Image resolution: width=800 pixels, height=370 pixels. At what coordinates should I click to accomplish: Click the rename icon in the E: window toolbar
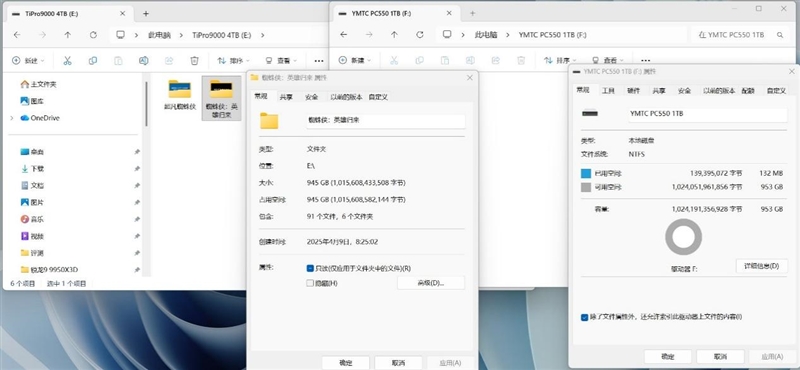(x=144, y=61)
